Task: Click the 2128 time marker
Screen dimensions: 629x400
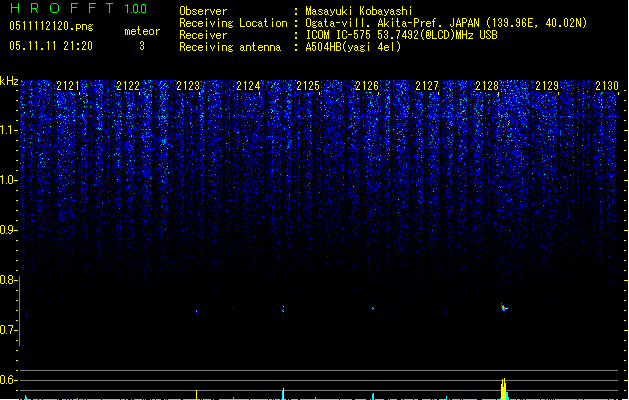Action: click(x=487, y=86)
